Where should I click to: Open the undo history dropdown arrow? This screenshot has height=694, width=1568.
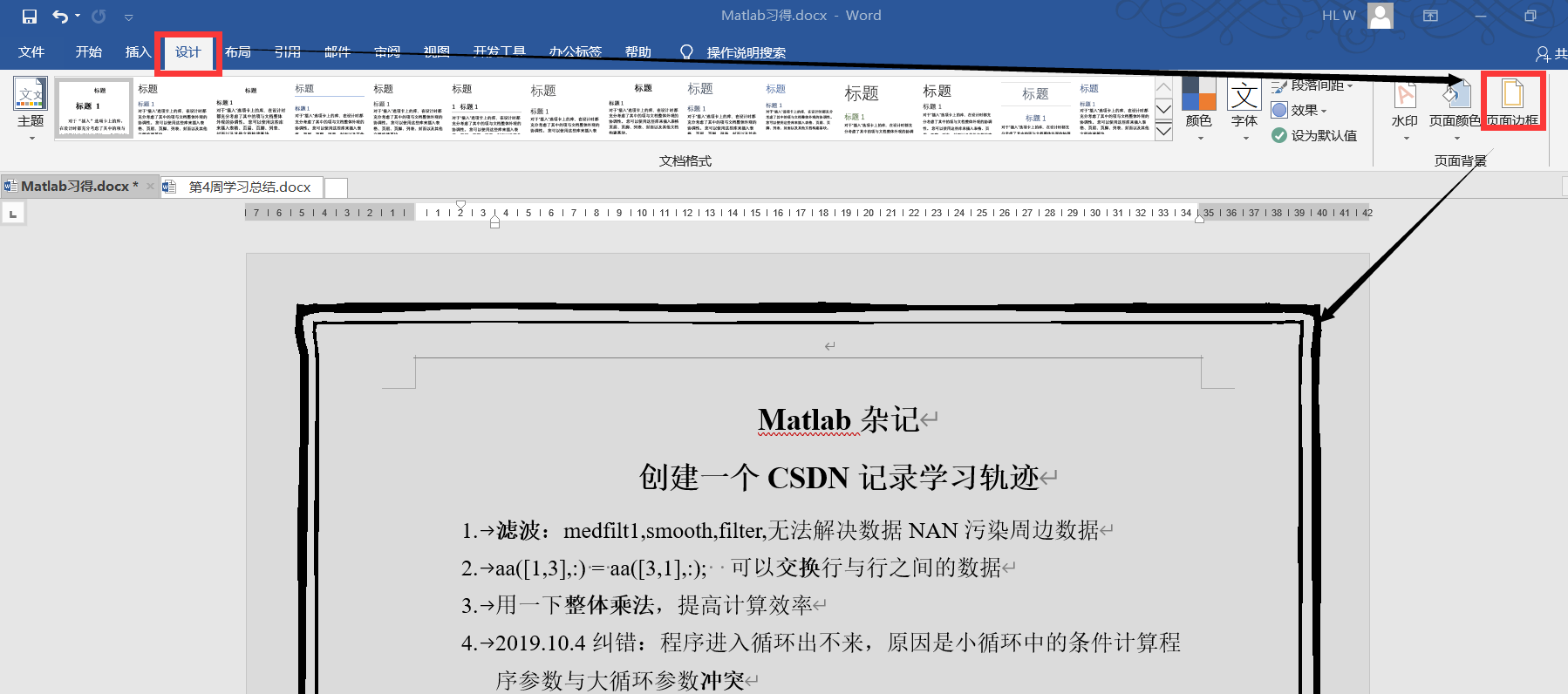78,17
